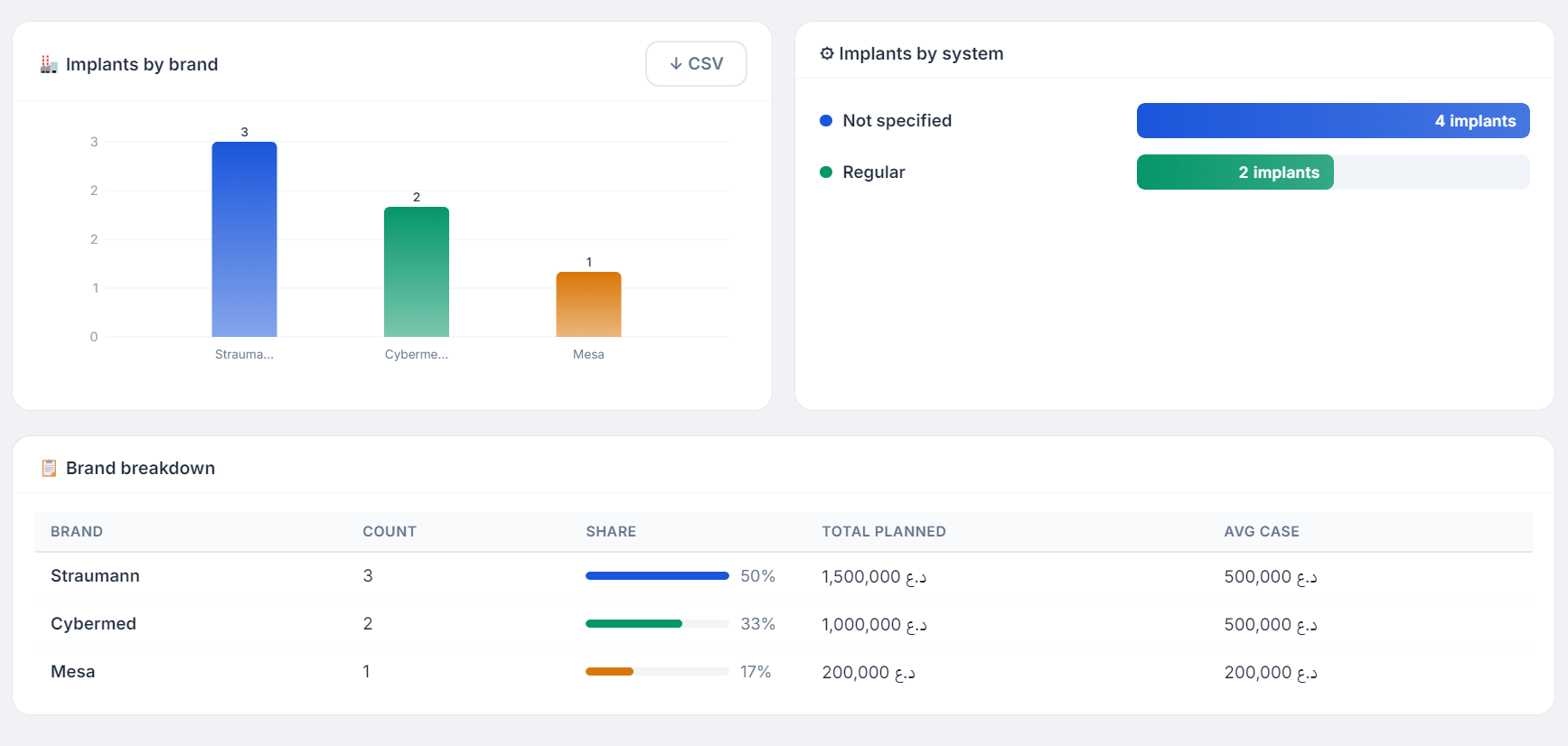Click the 'Brand breakdown' heading

140,468
